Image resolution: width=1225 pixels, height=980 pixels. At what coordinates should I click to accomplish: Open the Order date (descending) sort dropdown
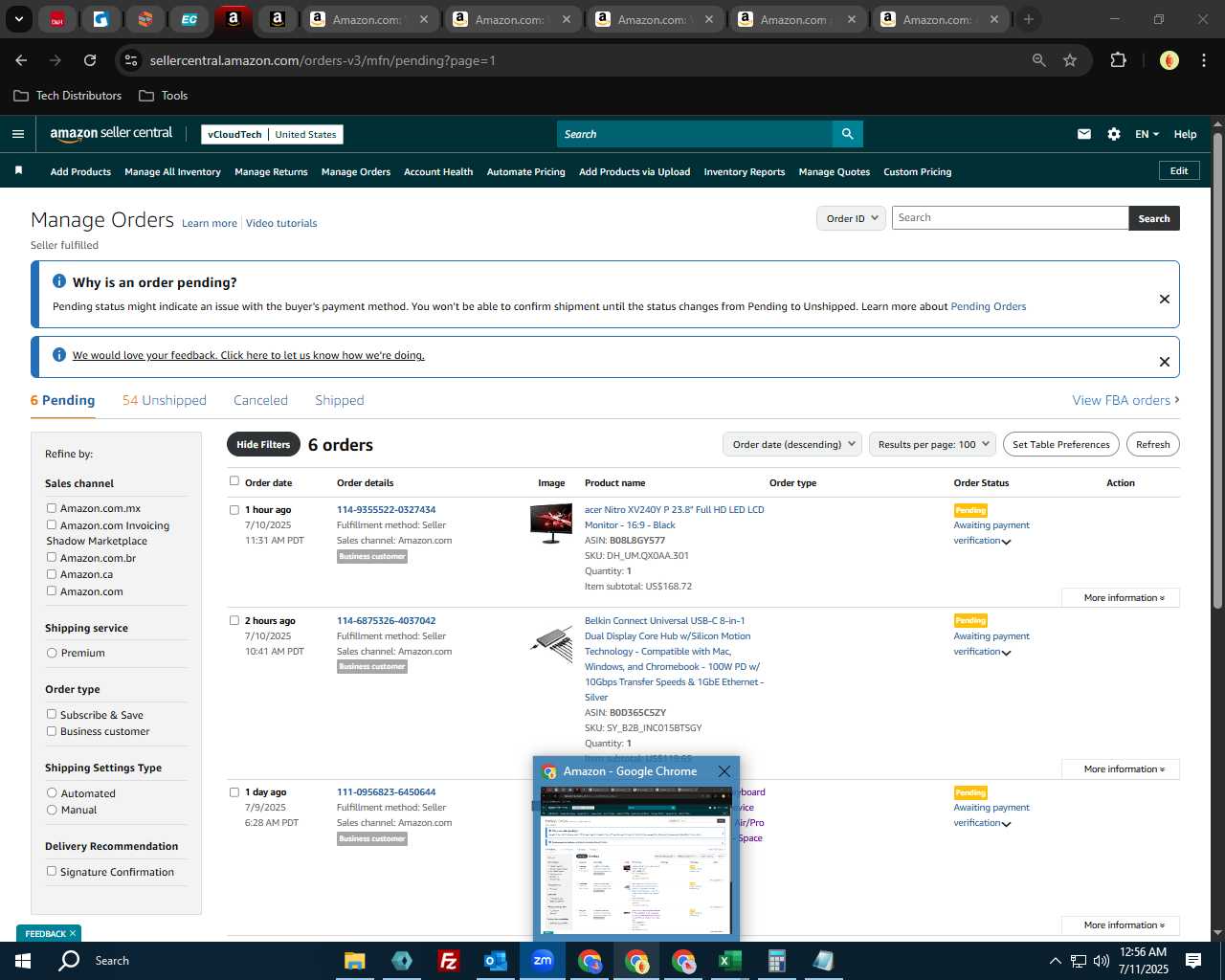[792, 444]
